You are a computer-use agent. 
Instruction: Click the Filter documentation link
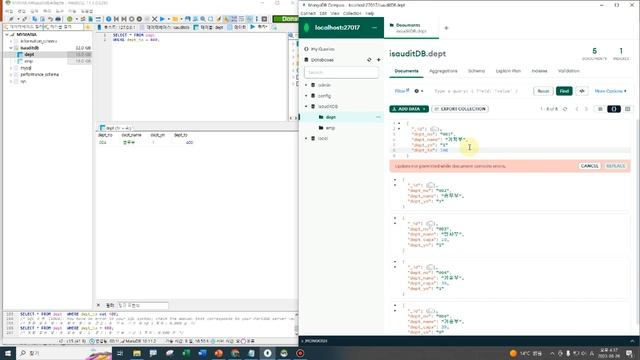(x=402, y=91)
